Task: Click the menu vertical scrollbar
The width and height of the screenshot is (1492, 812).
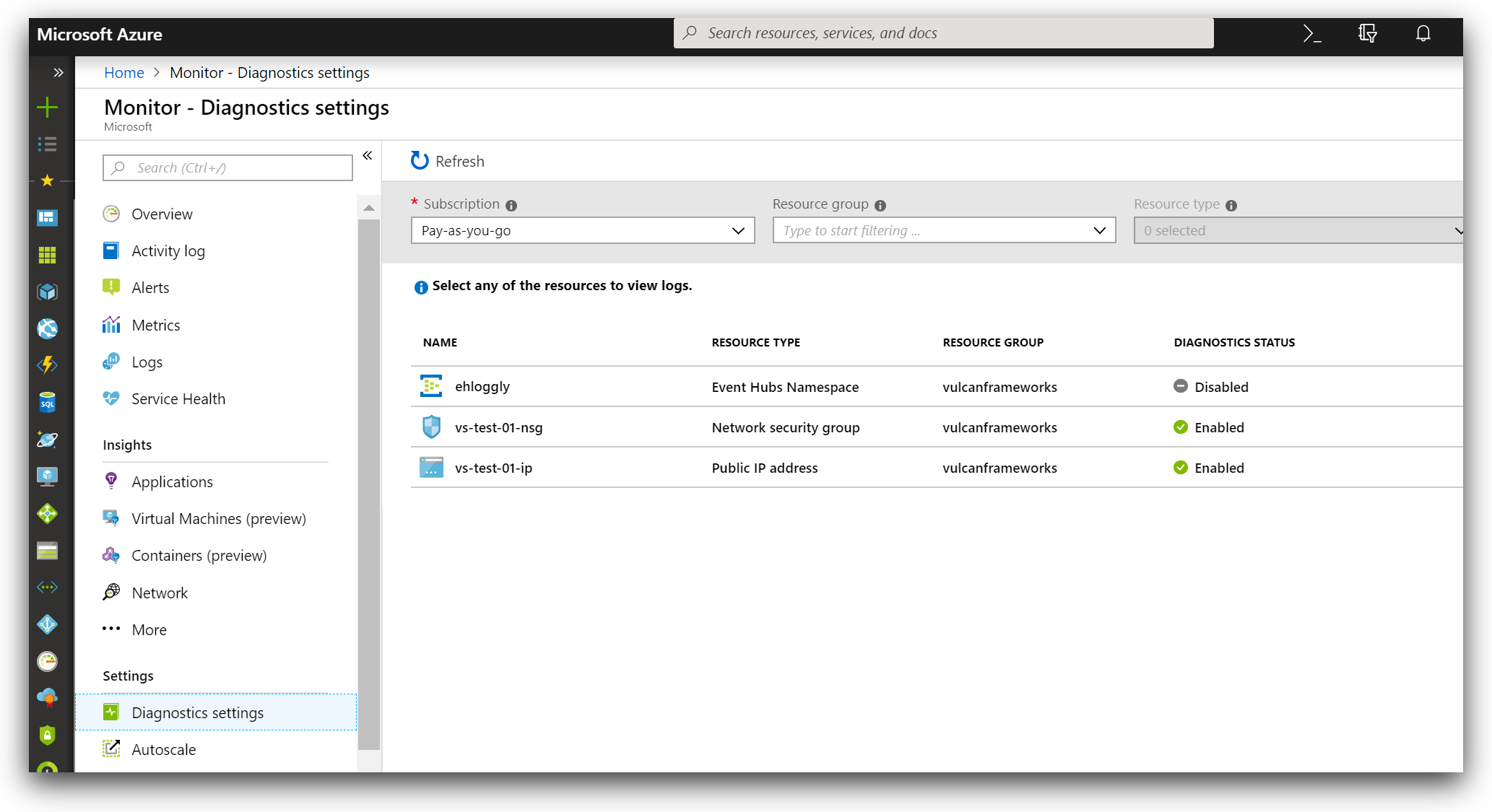Action: tap(369, 484)
